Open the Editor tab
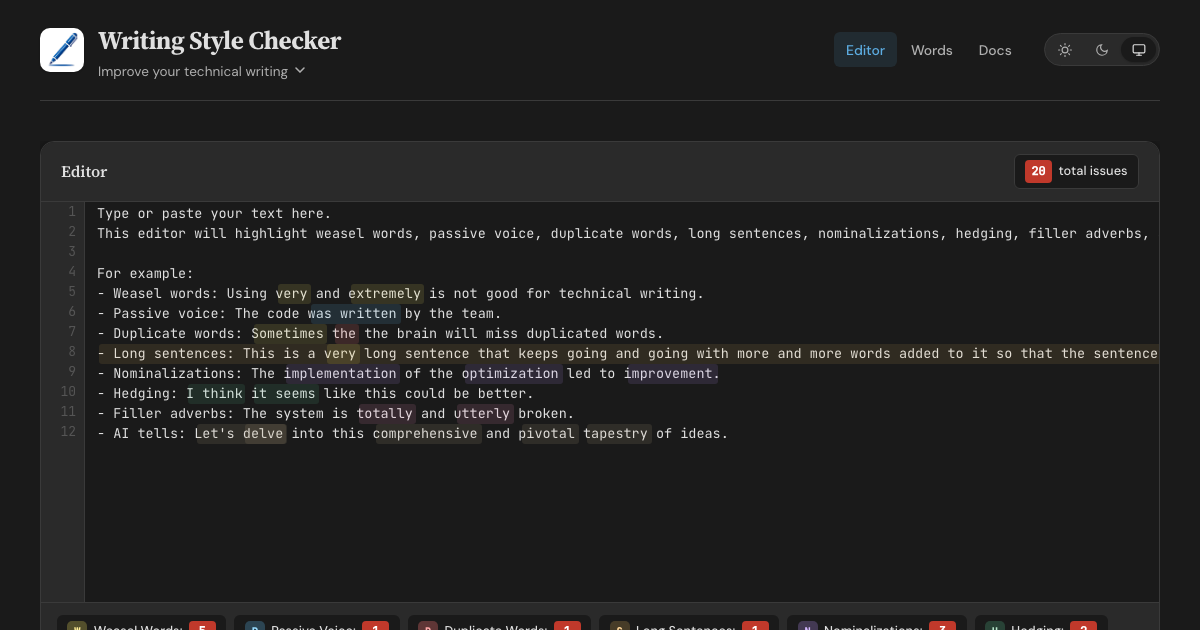 point(865,50)
